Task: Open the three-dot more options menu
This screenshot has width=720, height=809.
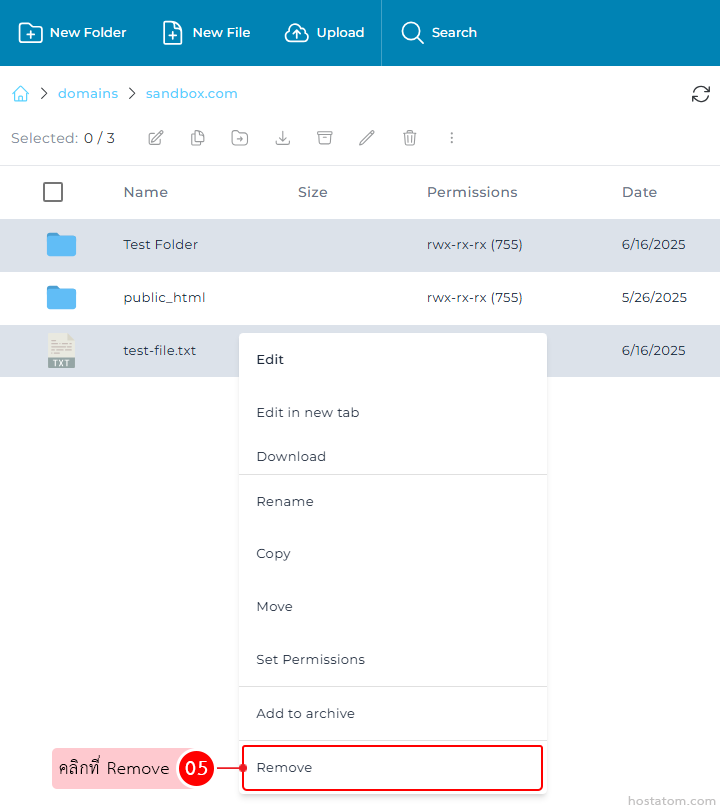Action: tap(452, 138)
